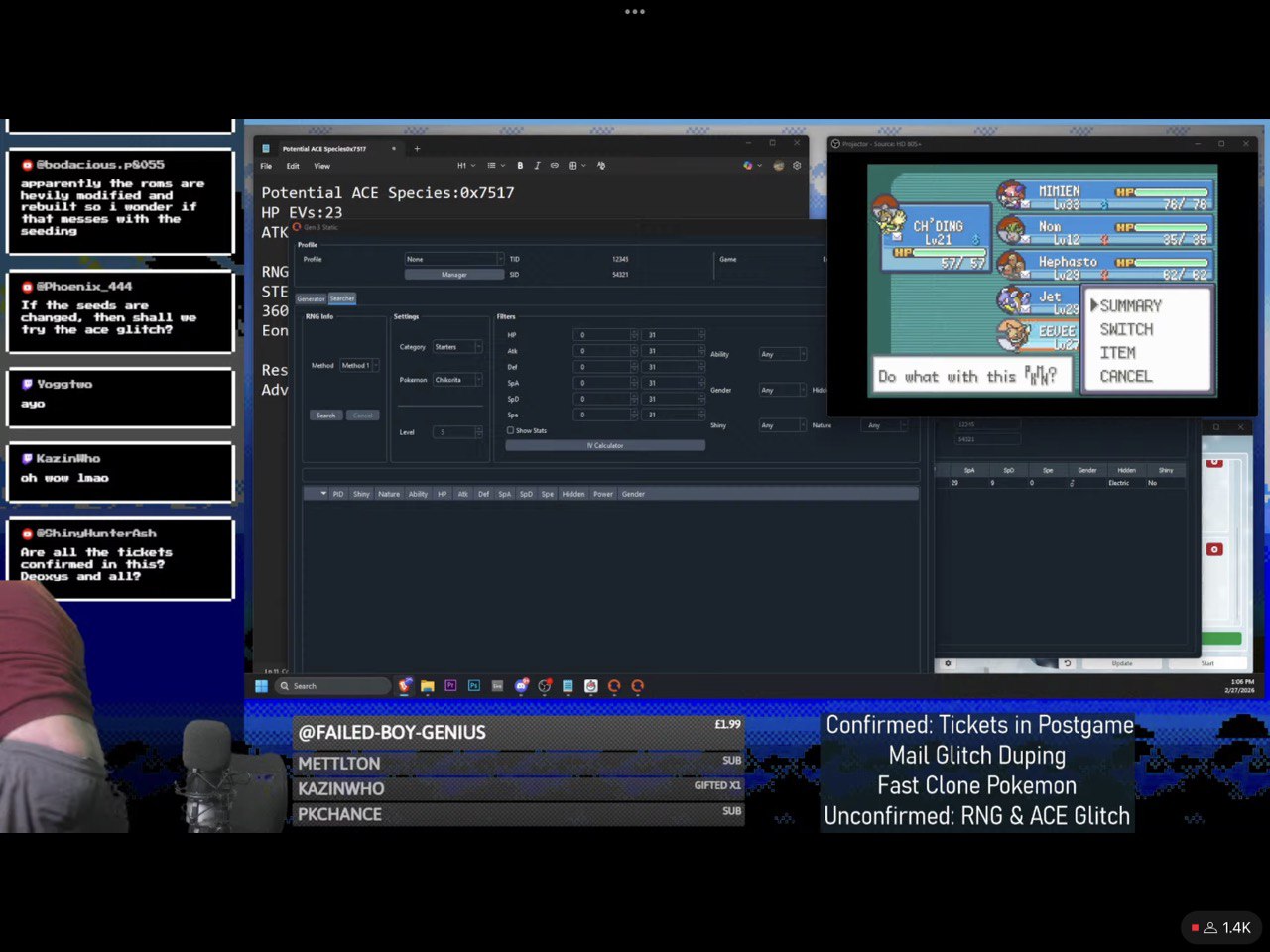Image resolution: width=1270 pixels, height=952 pixels.
Task: Click the Search button in RNG Info
Action: click(326, 416)
